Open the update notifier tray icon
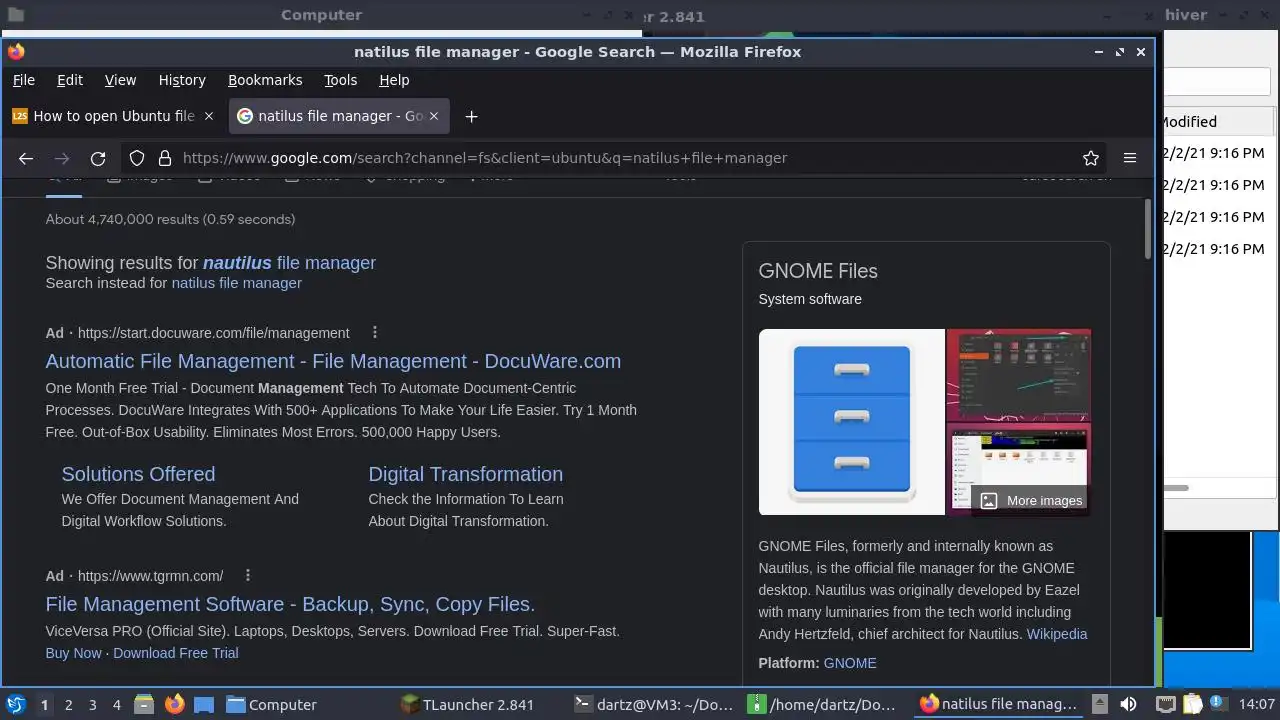The image size is (1280, 720). (1219, 704)
